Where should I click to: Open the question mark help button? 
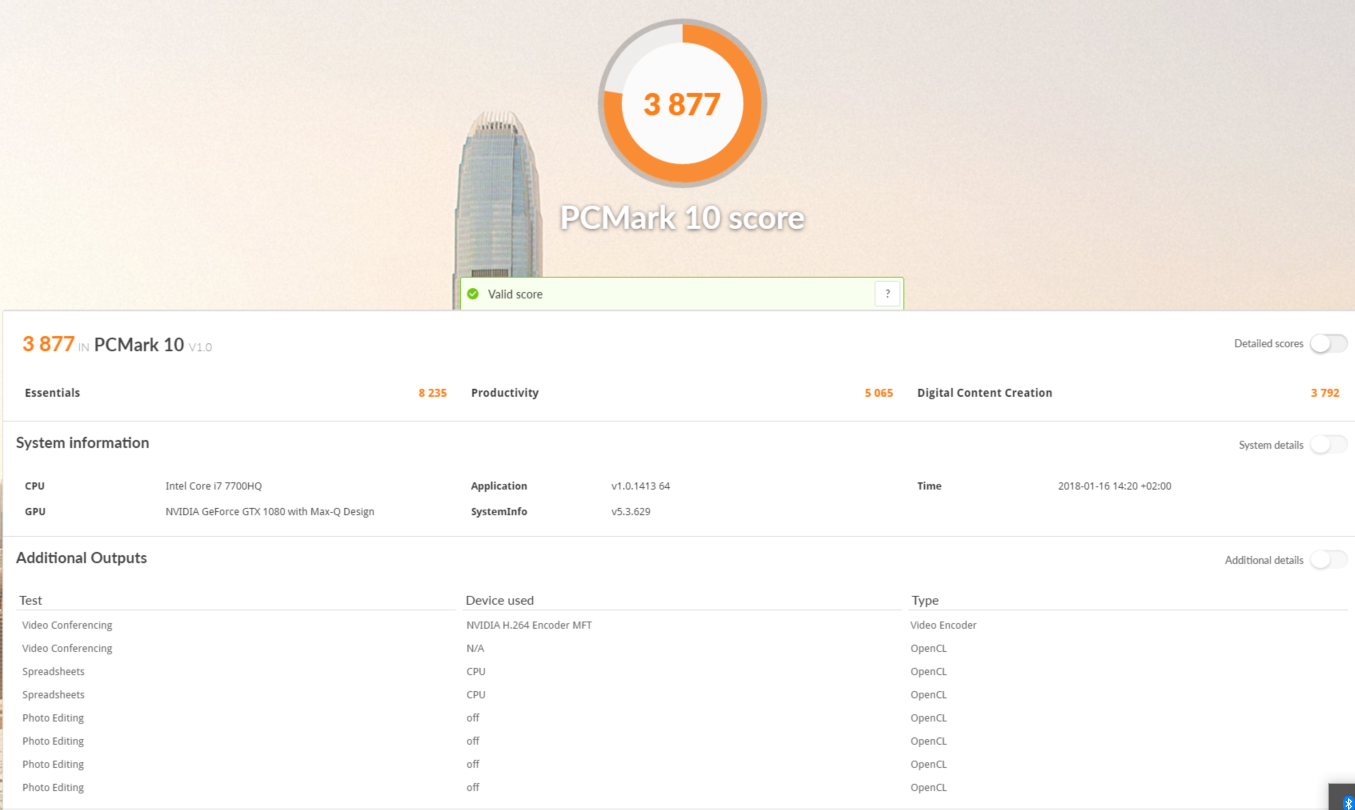(x=887, y=294)
